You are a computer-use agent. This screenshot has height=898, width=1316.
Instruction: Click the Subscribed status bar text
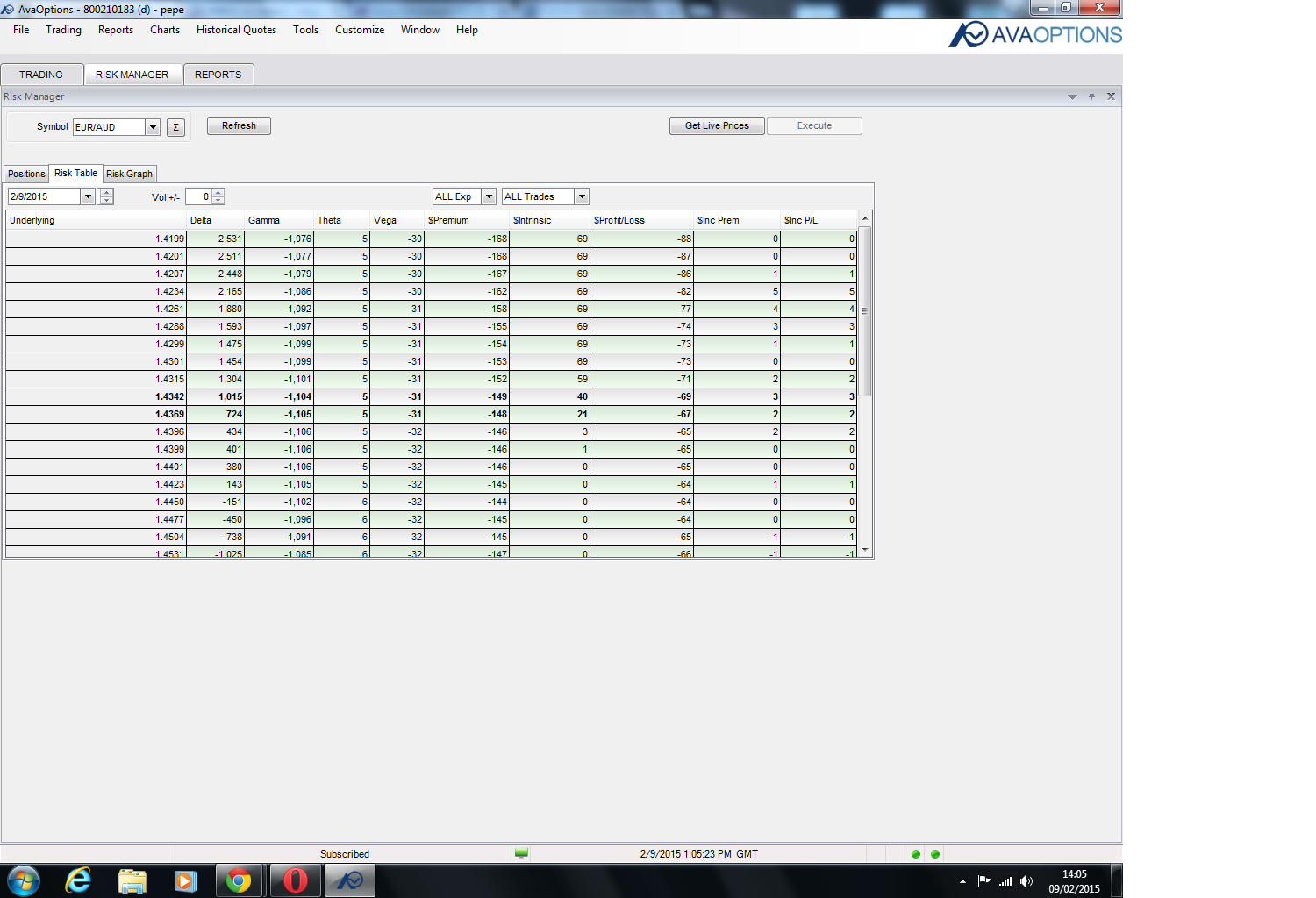pos(345,854)
